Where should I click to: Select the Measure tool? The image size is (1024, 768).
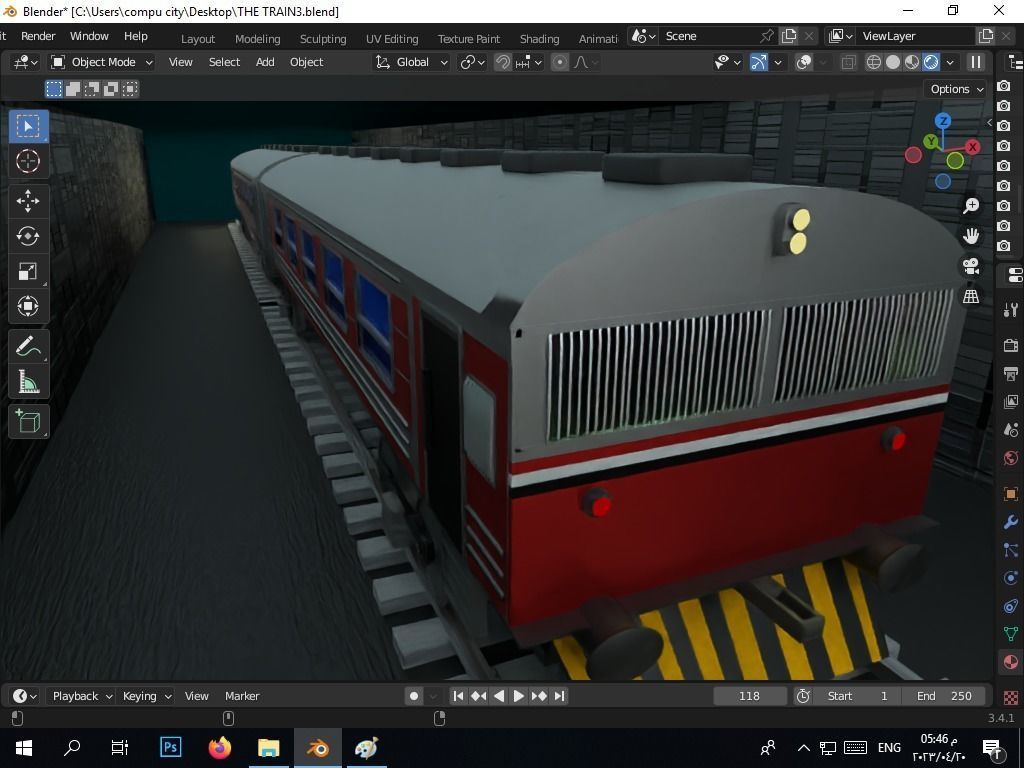pyautogui.click(x=28, y=381)
